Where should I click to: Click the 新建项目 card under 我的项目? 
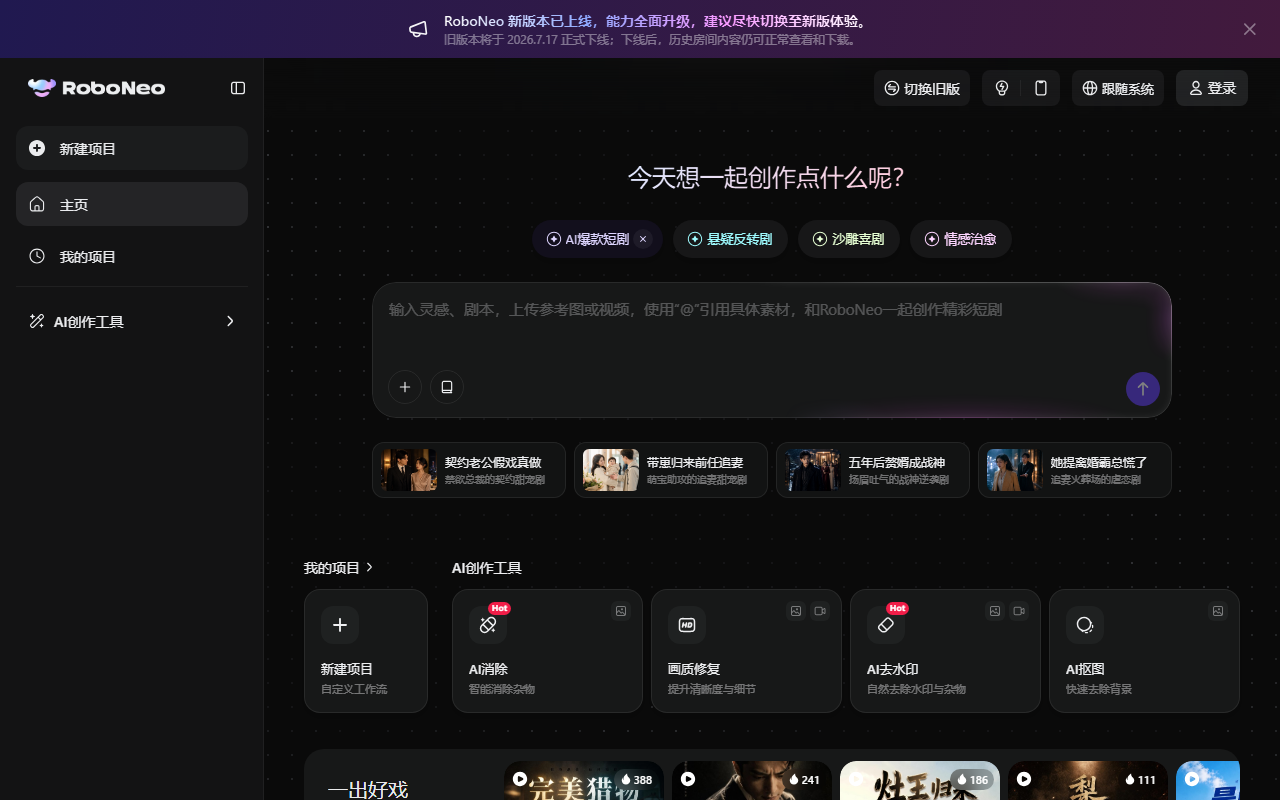coord(366,651)
